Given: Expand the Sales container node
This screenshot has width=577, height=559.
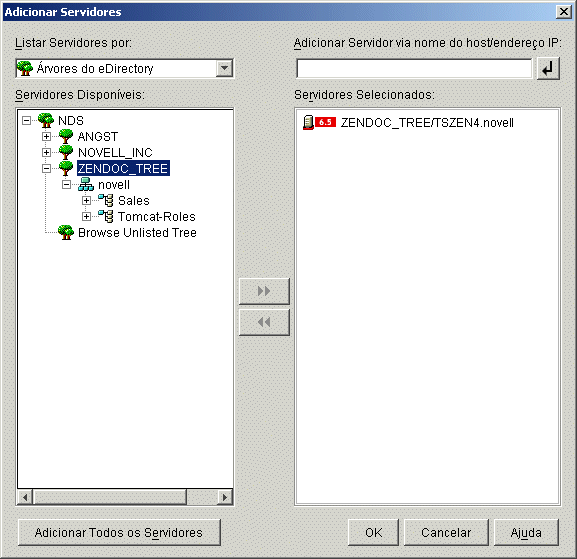Looking at the screenshot, I should [x=86, y=201].
